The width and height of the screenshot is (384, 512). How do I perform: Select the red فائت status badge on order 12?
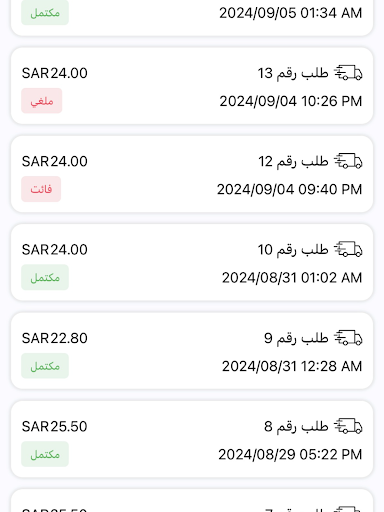click(x=41, y=189)
